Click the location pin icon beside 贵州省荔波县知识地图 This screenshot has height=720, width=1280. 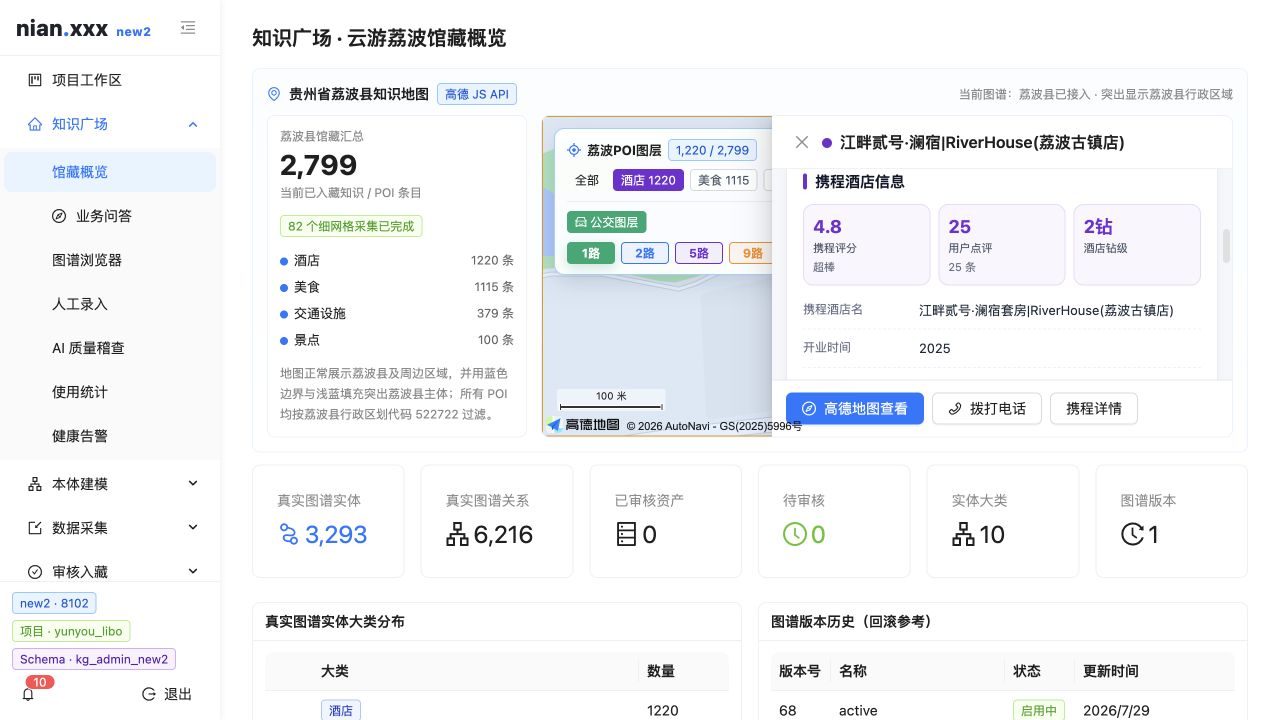tap(274, 94)
